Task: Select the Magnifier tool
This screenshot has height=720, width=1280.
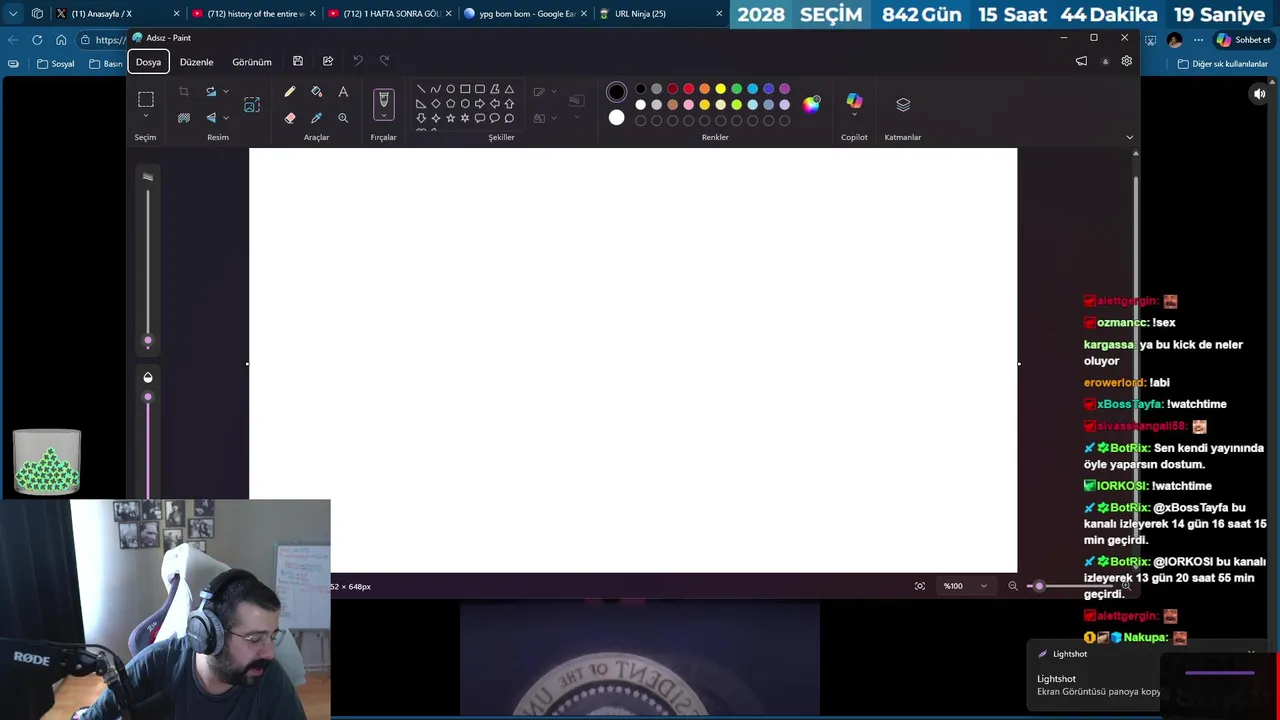Action: [343, 118]
